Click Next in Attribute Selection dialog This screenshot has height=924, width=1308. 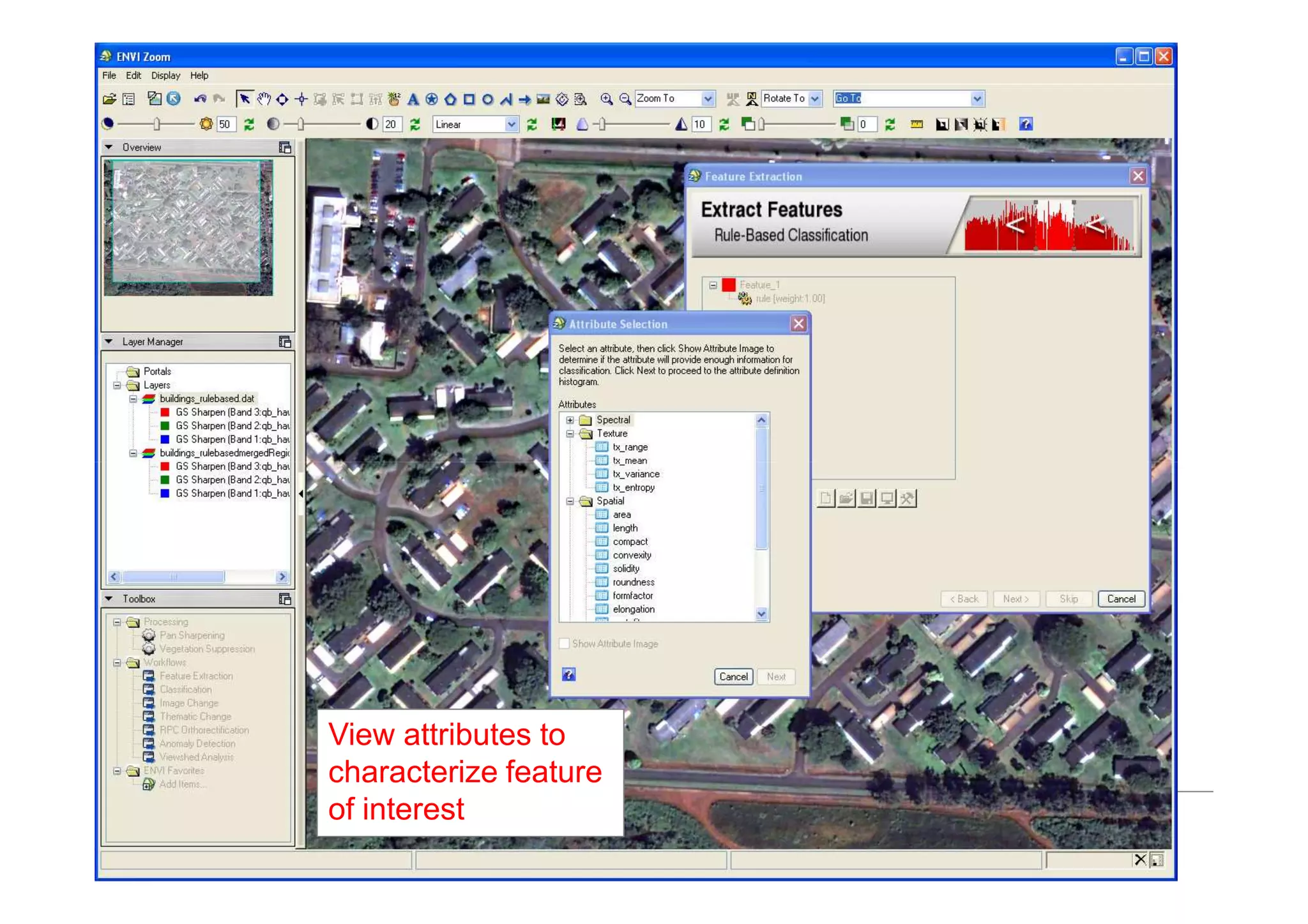click(x=776, y=677)
